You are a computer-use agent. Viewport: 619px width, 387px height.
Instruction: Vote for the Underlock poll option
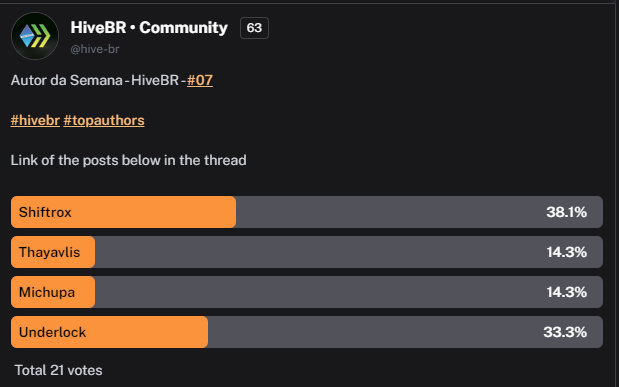(307, 332)
